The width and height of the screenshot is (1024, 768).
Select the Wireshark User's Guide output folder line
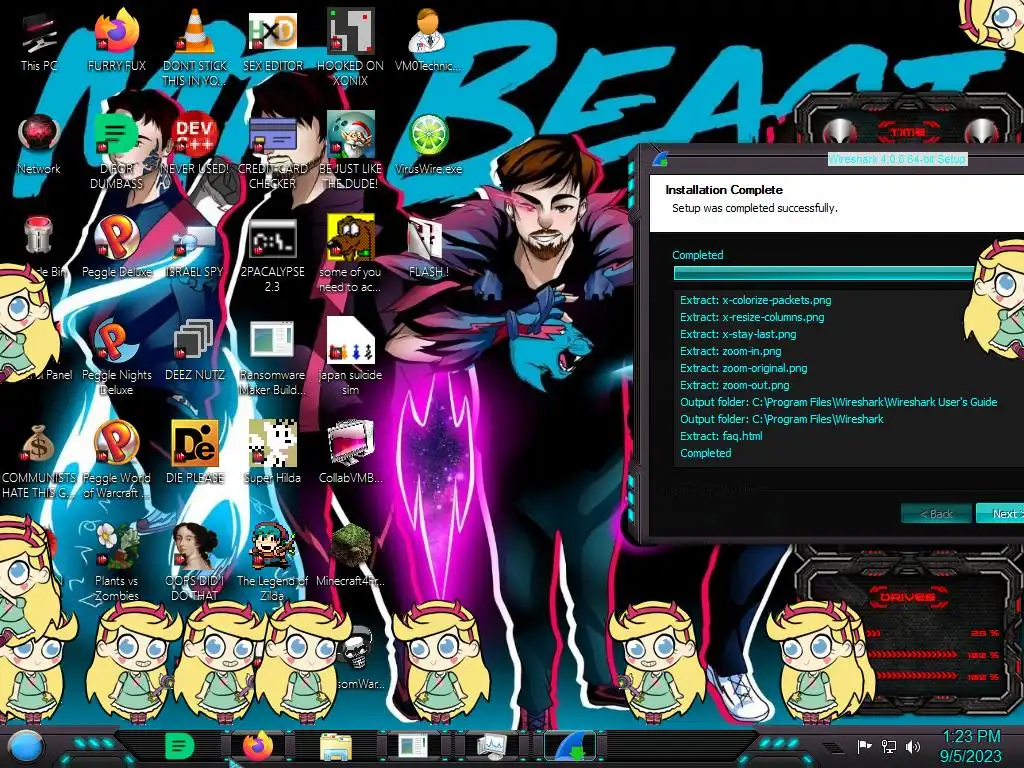click(839, 402)
